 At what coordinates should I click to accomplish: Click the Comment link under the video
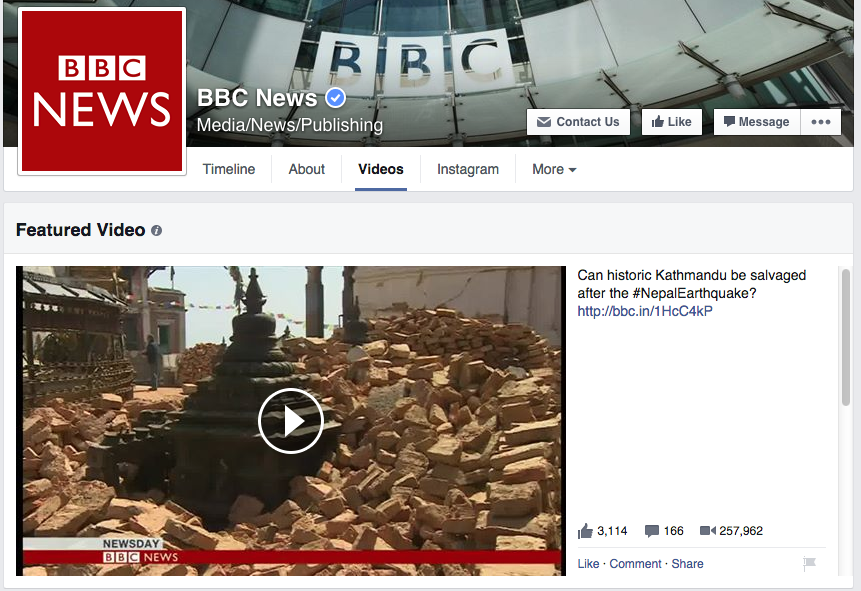[x=635, y=564]
